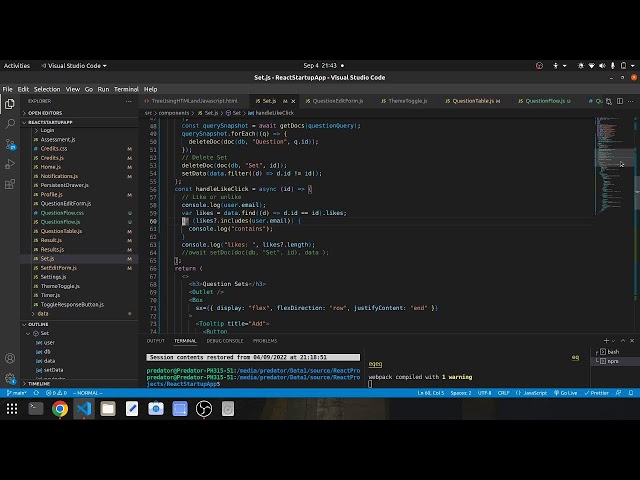This screenshot has width=640, height=480.
Task: Open the Accounts menu icon
Action: pyautogui.click(x=10, y=358)
